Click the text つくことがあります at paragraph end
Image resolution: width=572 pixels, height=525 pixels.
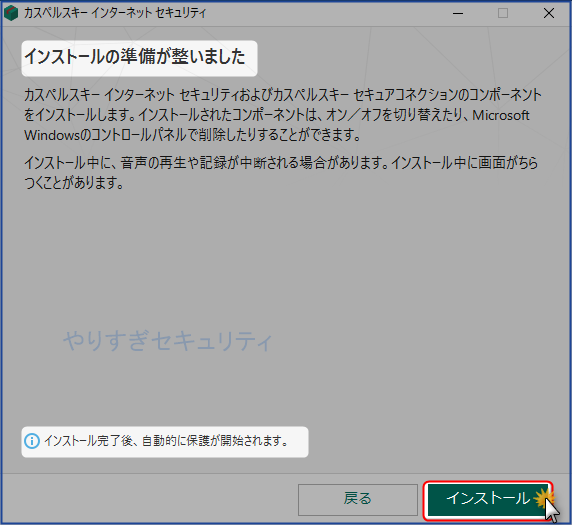[74, 183]
